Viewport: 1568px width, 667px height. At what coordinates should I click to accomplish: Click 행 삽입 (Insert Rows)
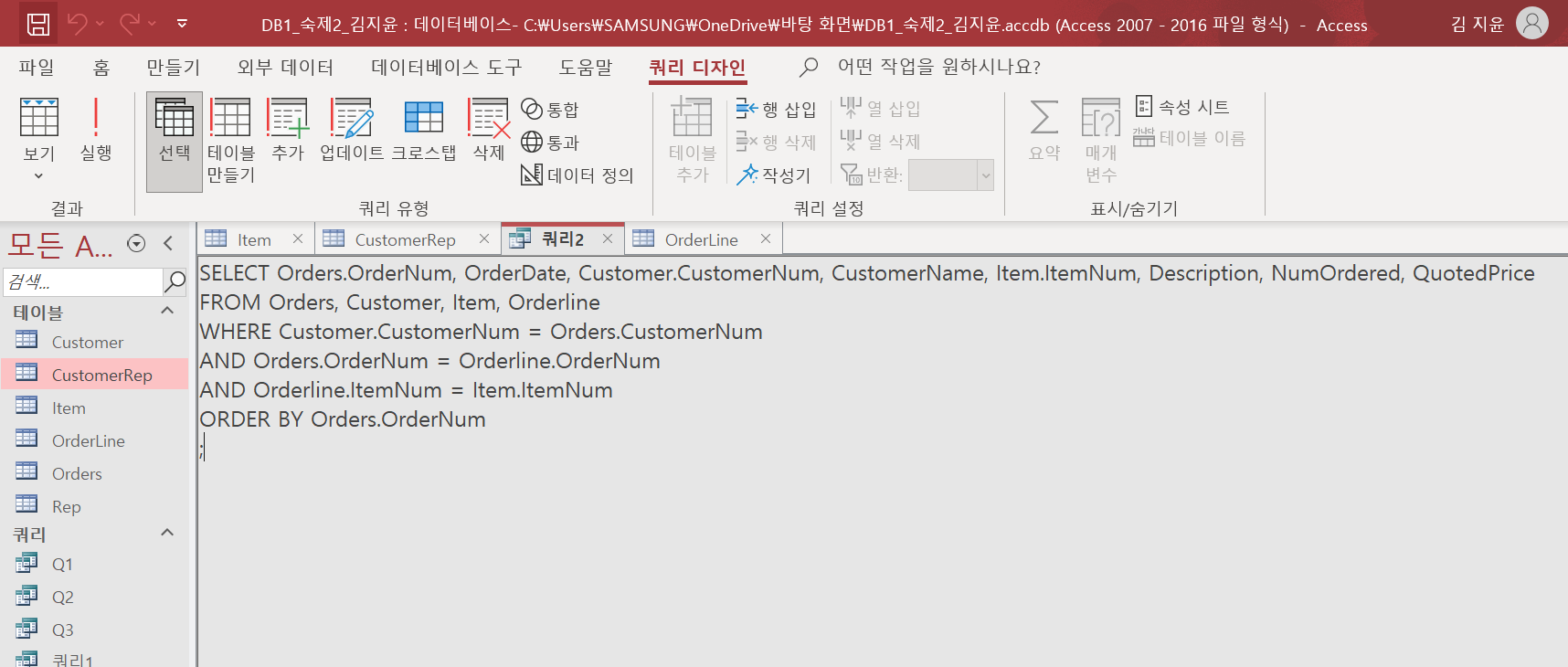click(777, 110)
